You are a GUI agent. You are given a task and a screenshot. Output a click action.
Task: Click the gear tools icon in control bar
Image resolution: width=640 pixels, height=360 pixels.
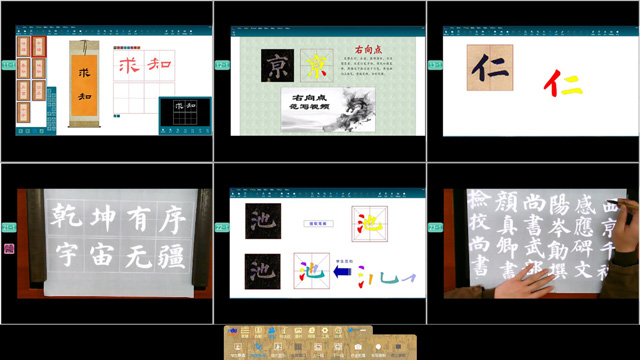[x=325, y=330]
